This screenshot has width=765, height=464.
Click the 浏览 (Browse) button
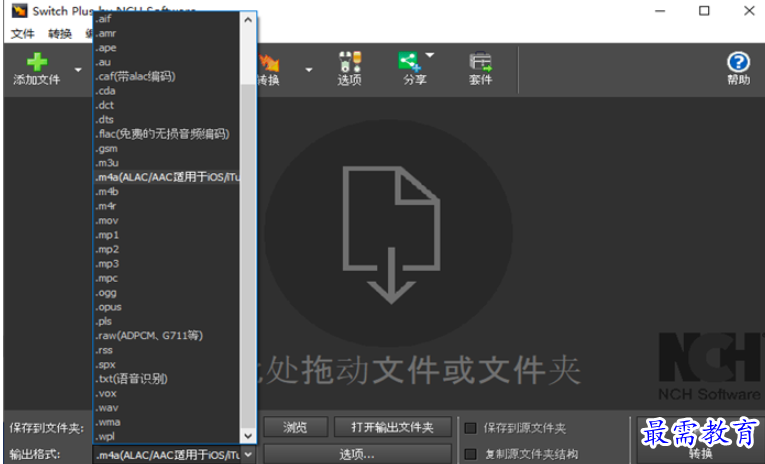296,427
